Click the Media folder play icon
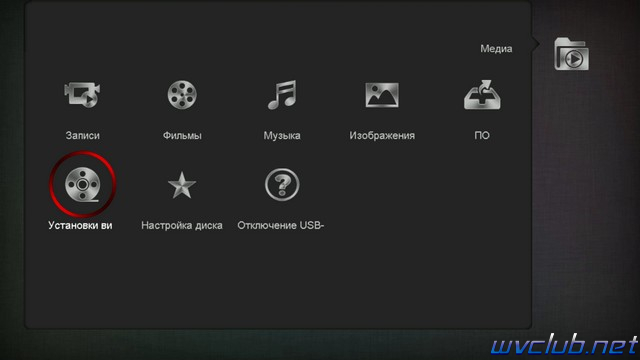The image size is (640, 360). (x=571, y=54)
